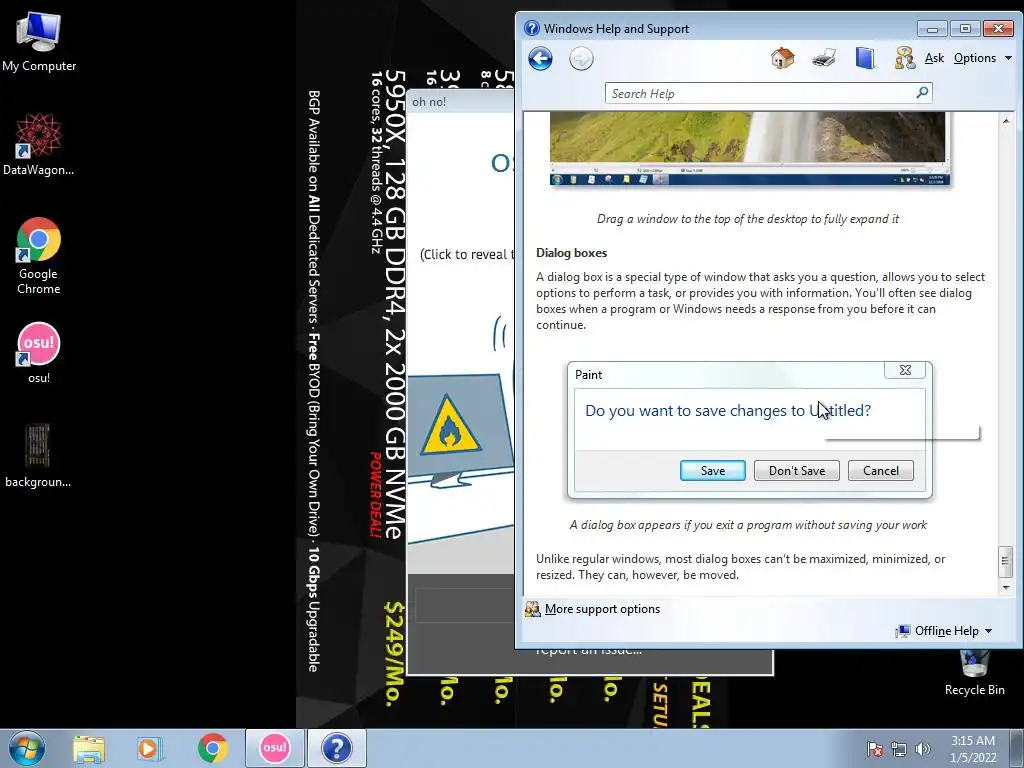This screenshot has height=768, width=1024.
Task: Expand the Offline Help dropdown
Action: (x=953, y=631)
